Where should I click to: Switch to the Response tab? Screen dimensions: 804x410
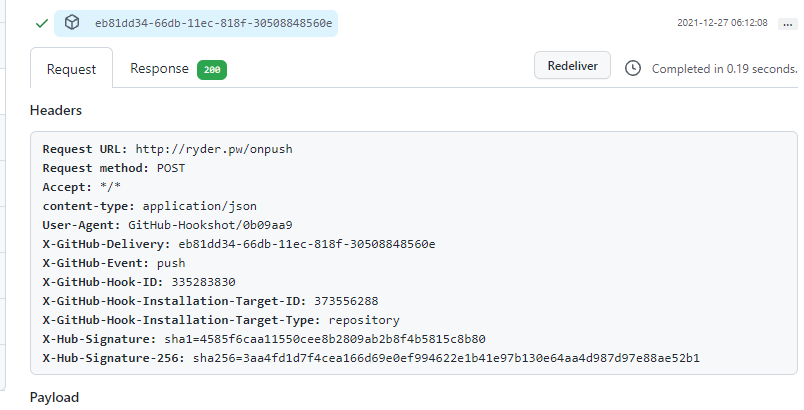point(159,69)
